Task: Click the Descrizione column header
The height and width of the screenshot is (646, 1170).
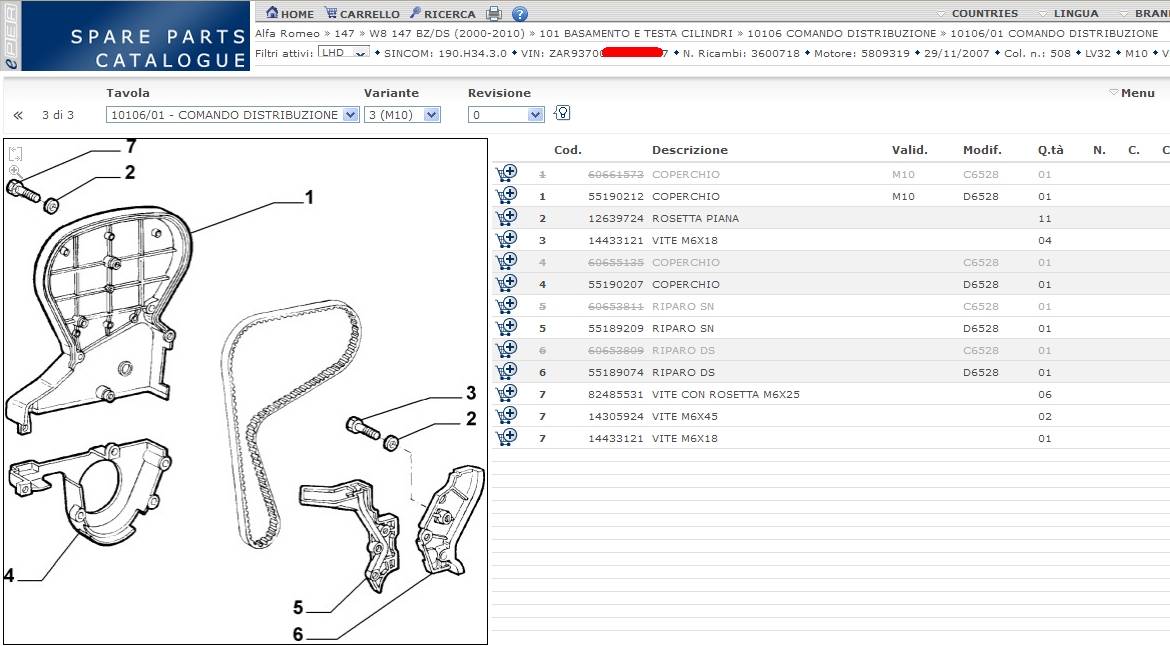Action: coord(689,150)
